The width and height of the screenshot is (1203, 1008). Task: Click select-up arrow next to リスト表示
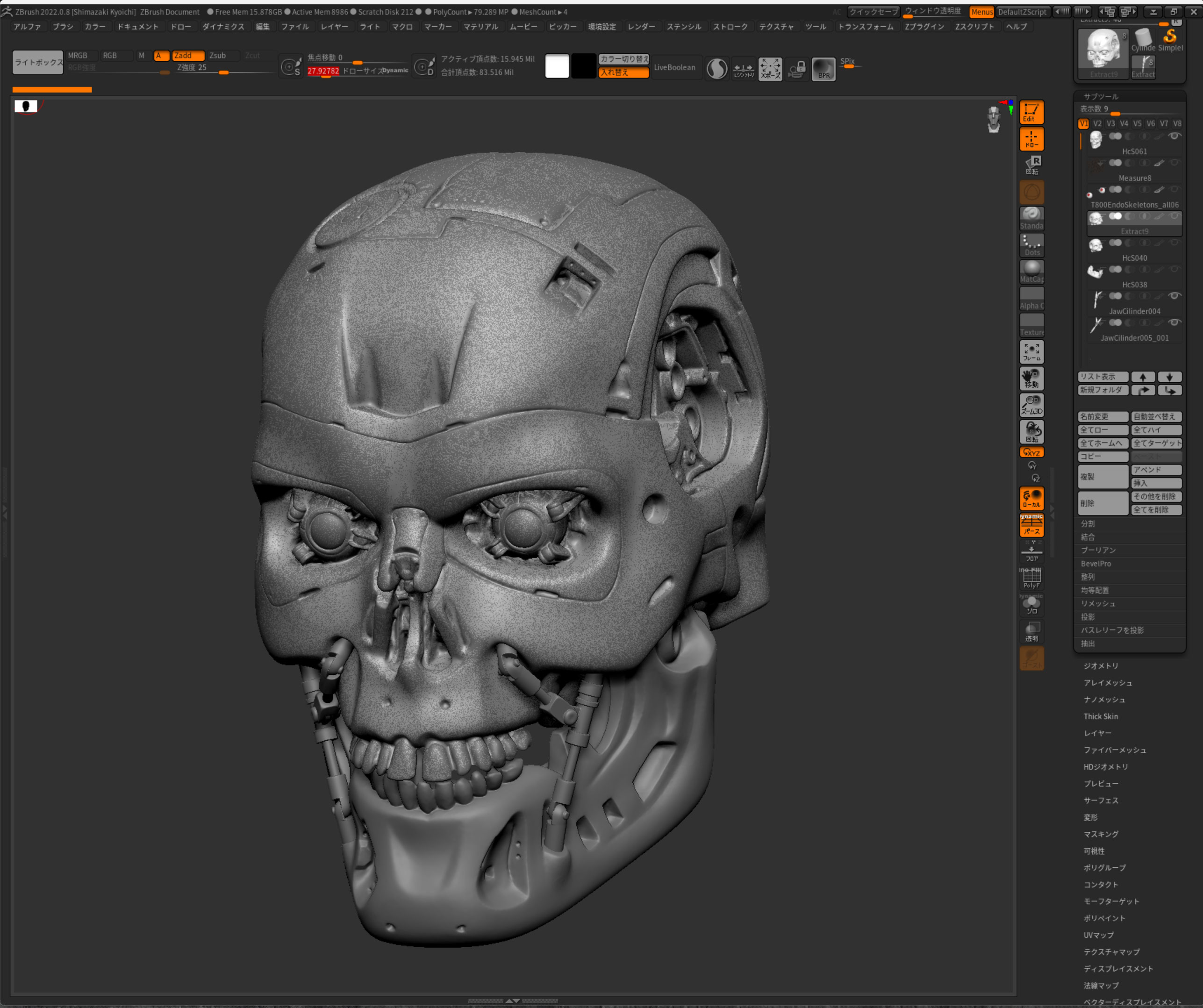1143,377
